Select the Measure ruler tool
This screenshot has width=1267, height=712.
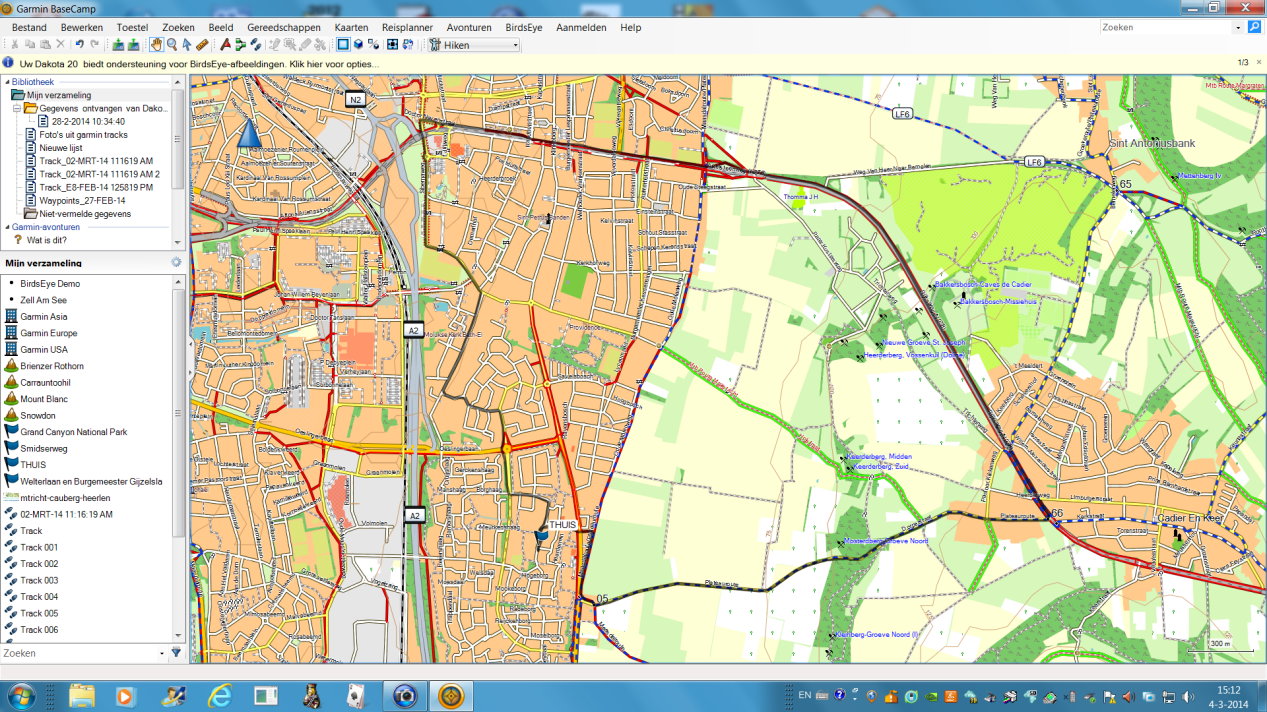(202, 44)
